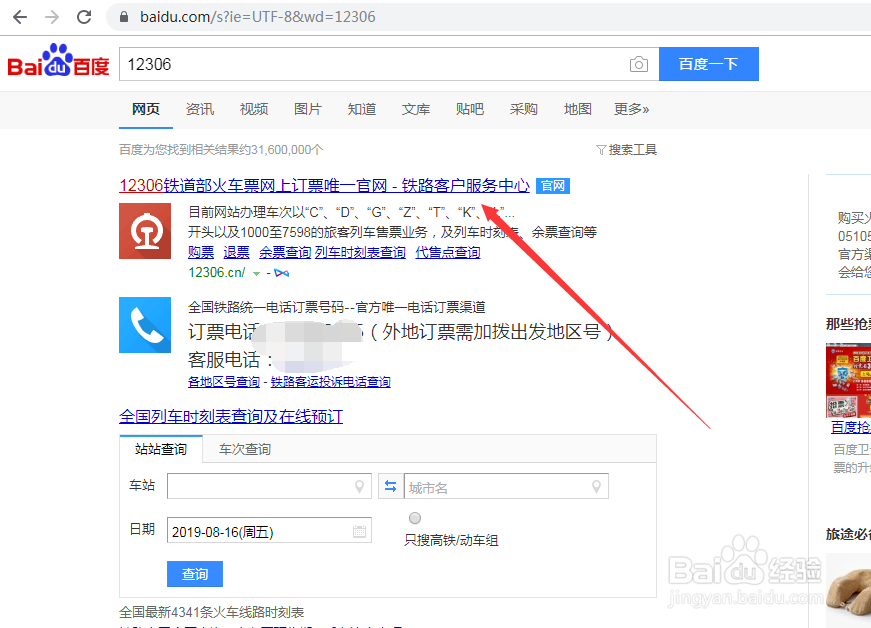The width and height of the screenshot is (871, 628).
Task: Click the swap stations arrows icon
Action: click(x=391, y=486)
